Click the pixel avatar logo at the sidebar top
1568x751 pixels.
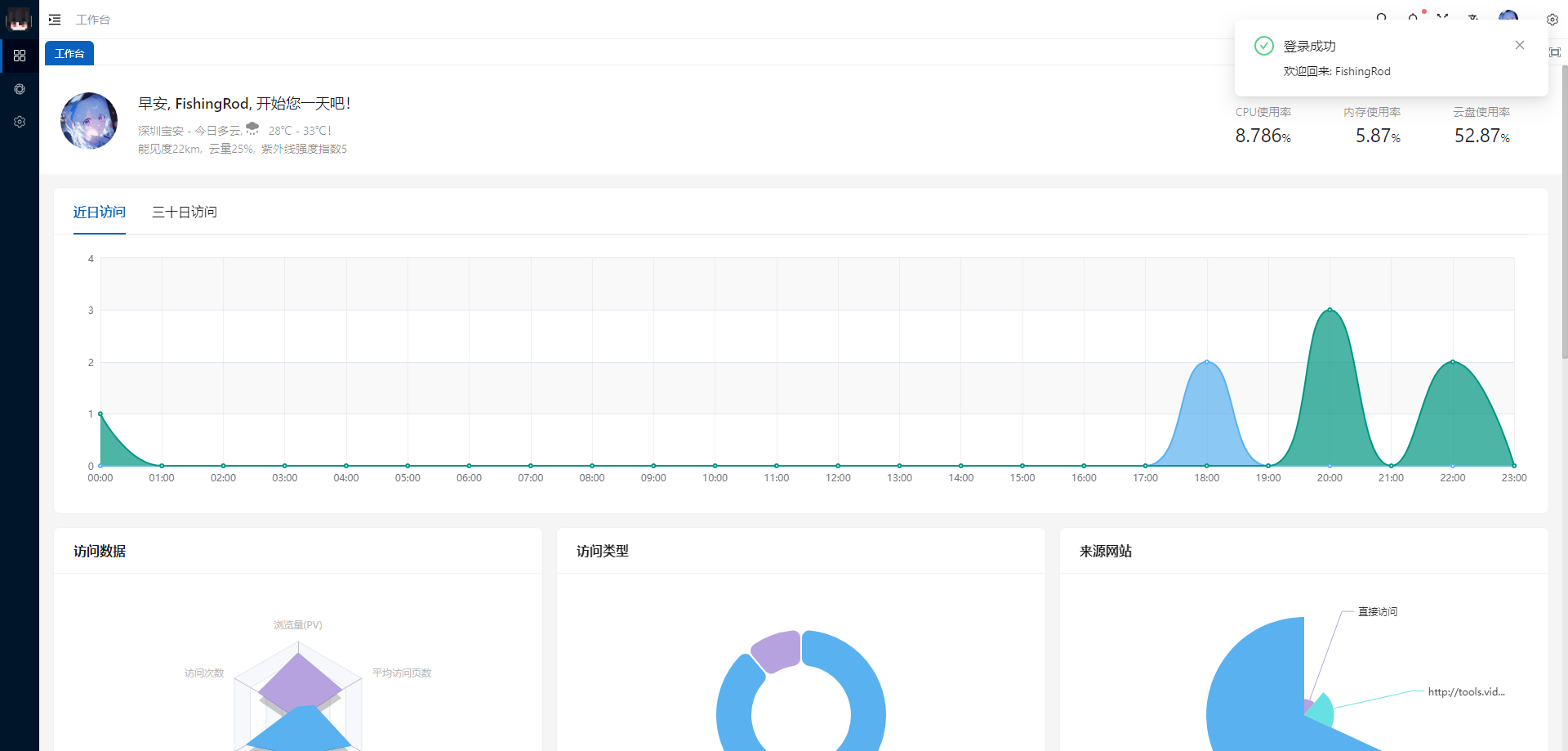(19, 19)
